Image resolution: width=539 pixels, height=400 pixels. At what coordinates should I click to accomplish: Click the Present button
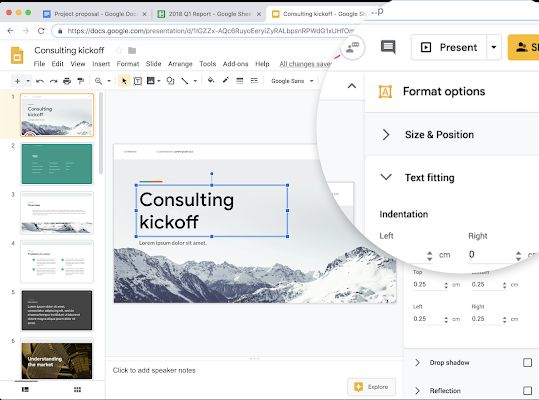pyautogui.click(x=449, y=47)
